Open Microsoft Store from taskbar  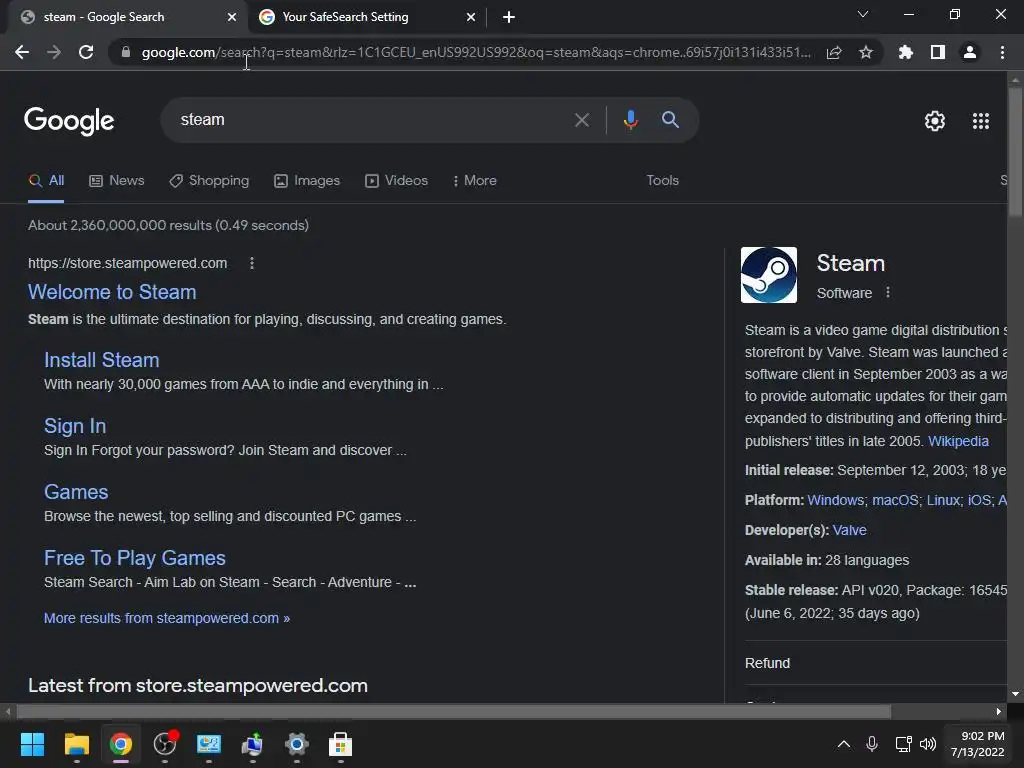(x=340, y=744)
